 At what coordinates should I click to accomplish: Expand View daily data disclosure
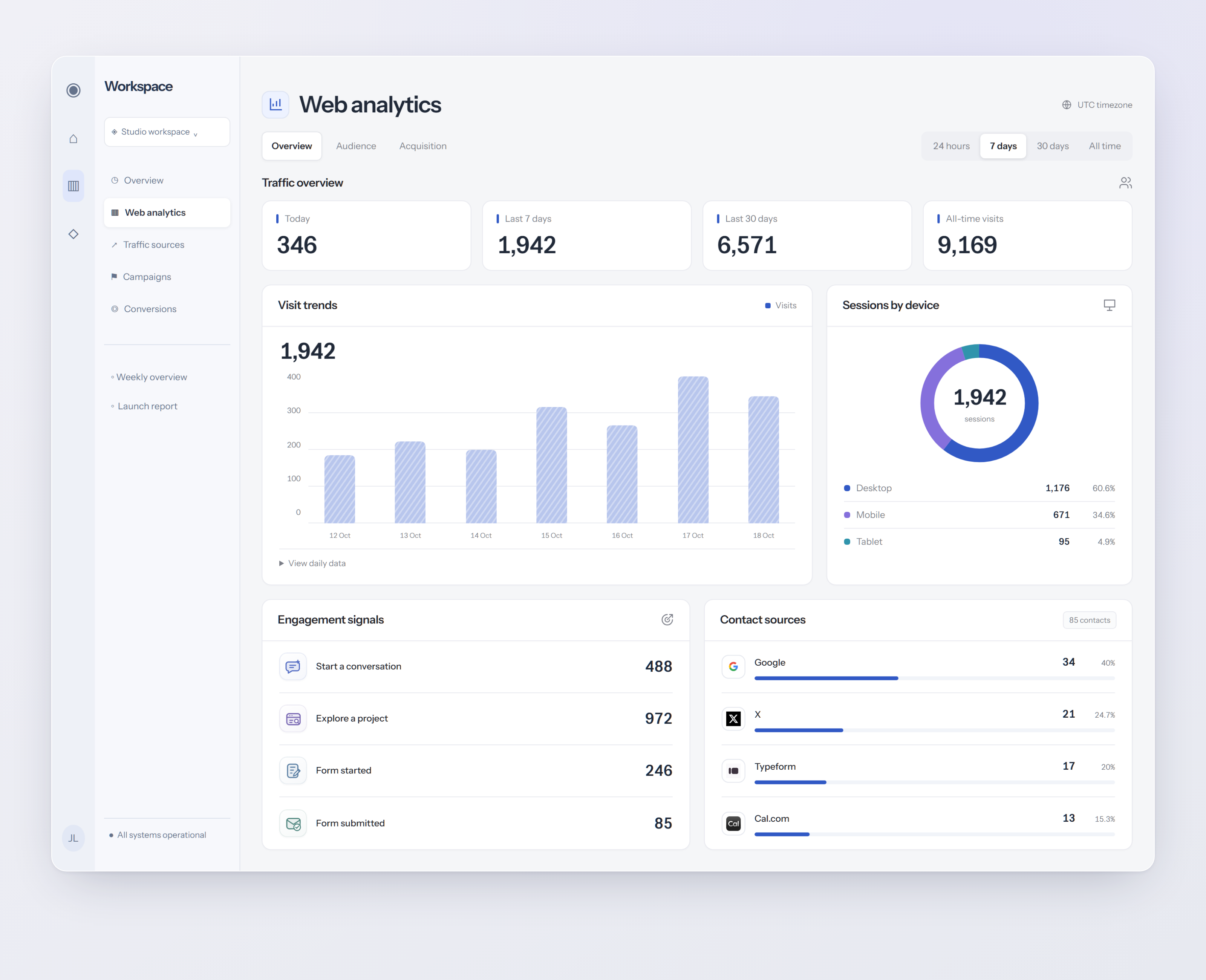pyautogui.click(x=312, y=563)
